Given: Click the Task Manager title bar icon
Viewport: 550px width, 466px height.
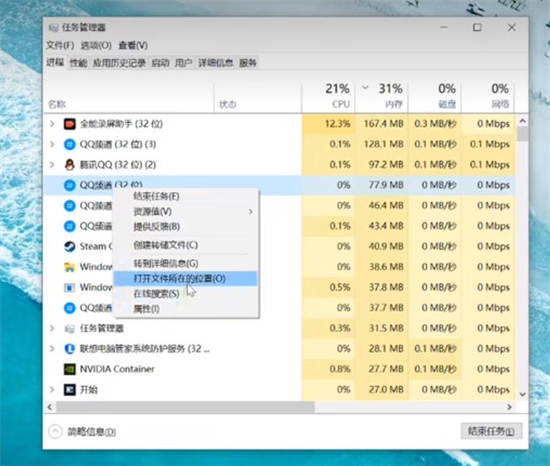Looking at the screenshot, I should click(x=53, y=27).
